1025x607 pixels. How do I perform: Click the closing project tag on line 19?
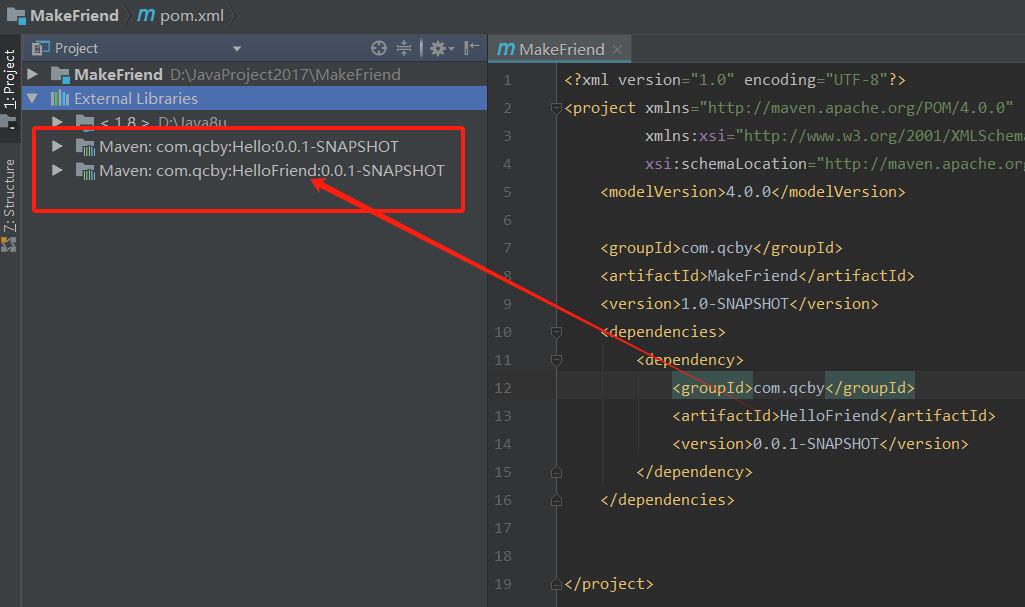coord(609,584)
